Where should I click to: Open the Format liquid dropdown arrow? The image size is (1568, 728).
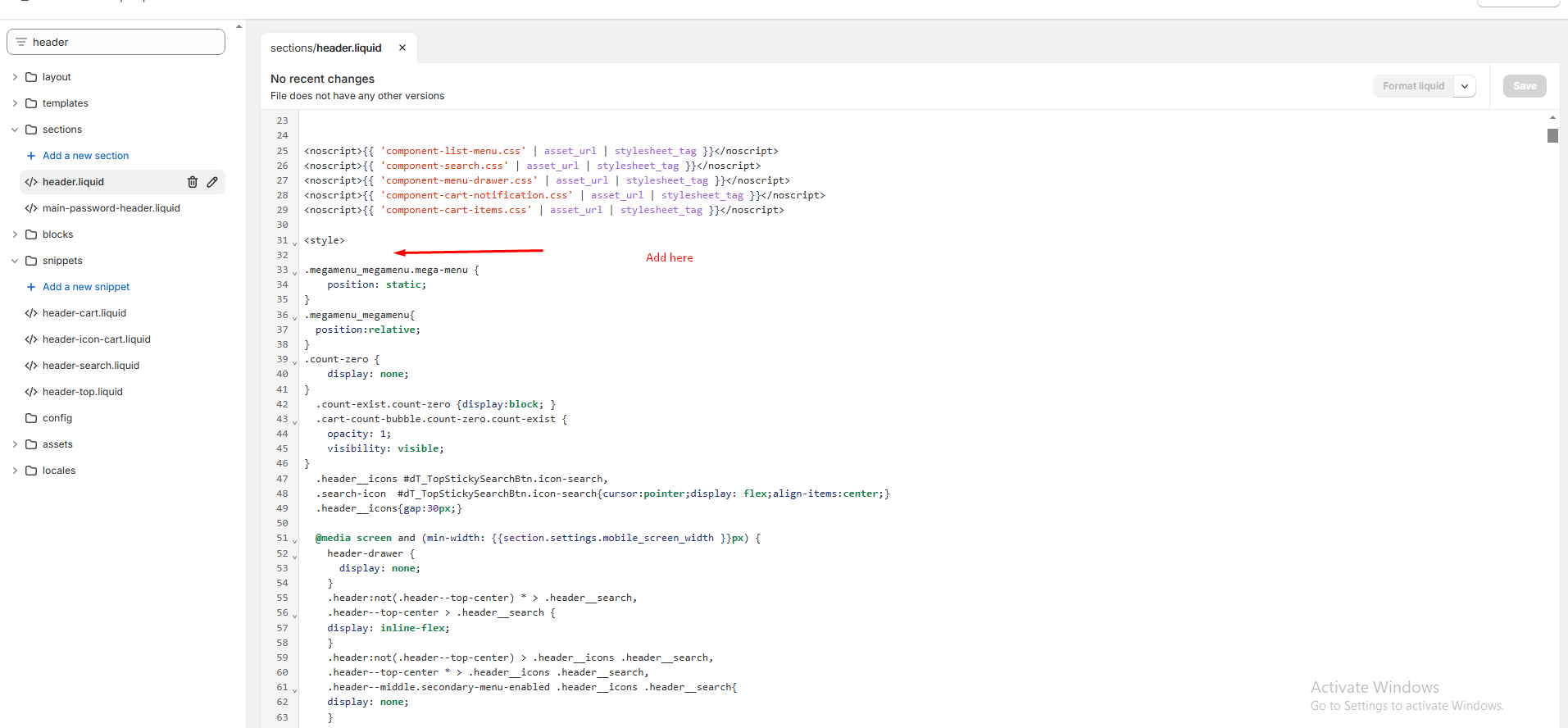[1465, 86]
